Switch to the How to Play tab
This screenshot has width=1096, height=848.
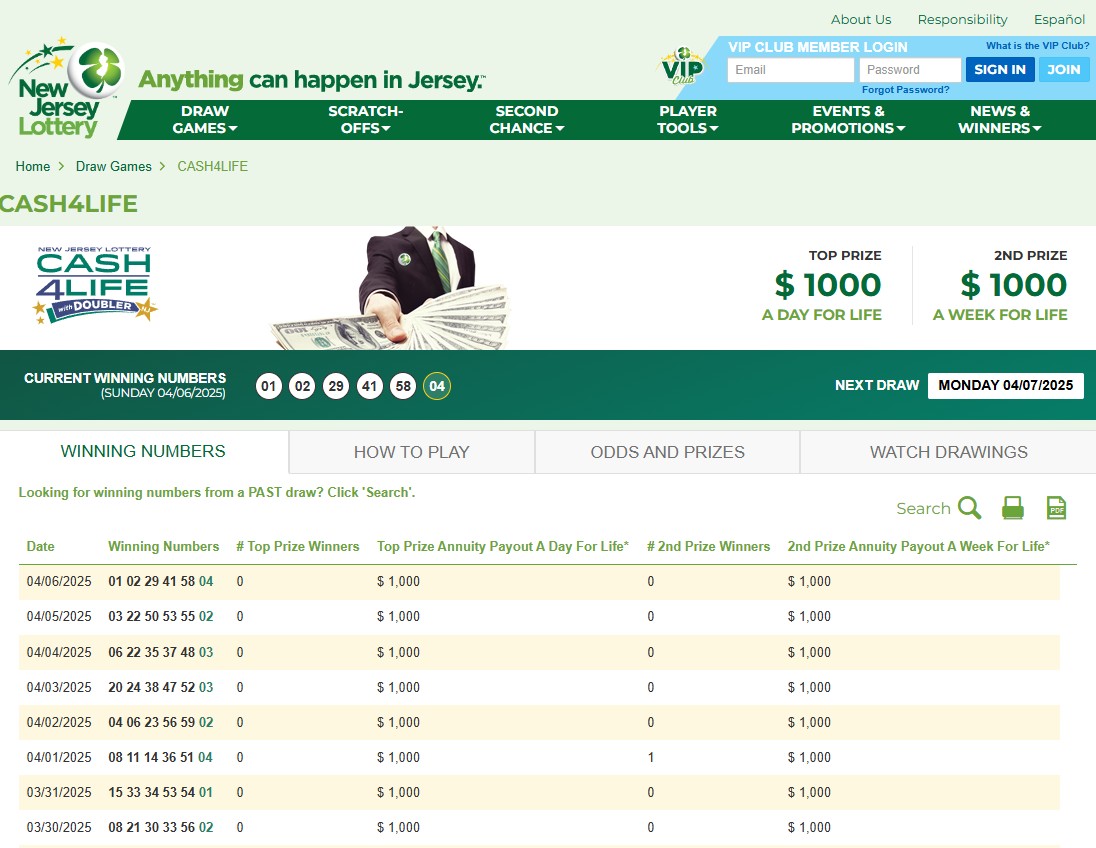tap(411, 452)
